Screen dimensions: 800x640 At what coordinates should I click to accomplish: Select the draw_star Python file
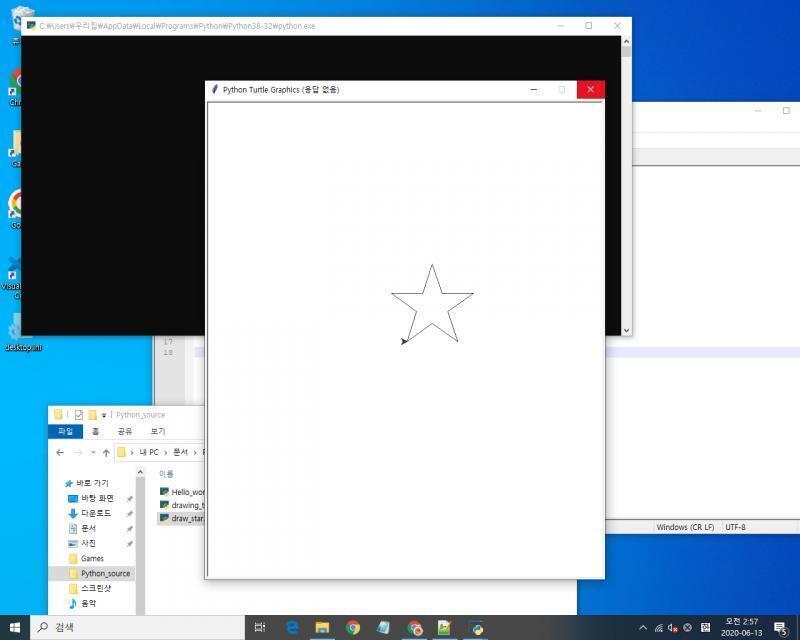[x=182, y=518]
